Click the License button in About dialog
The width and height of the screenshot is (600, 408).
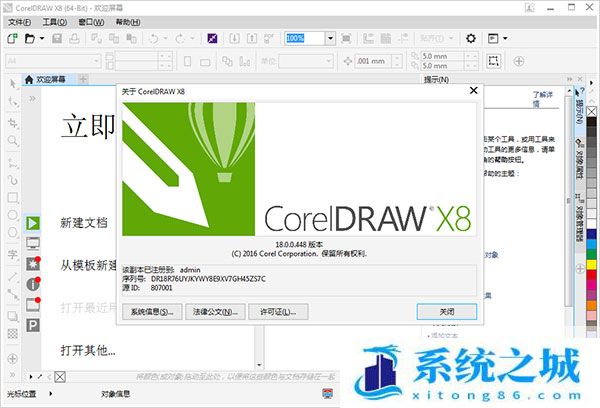278,312
